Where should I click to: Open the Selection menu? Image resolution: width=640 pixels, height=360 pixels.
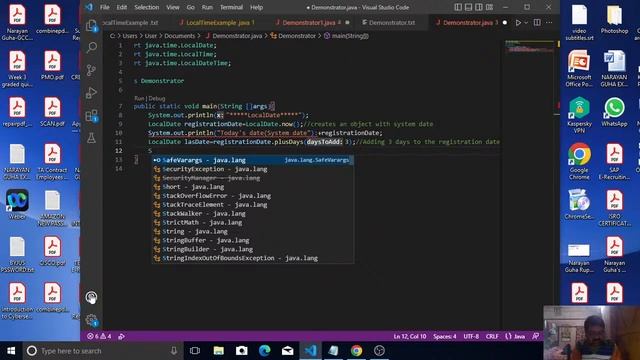pos(147,7)
